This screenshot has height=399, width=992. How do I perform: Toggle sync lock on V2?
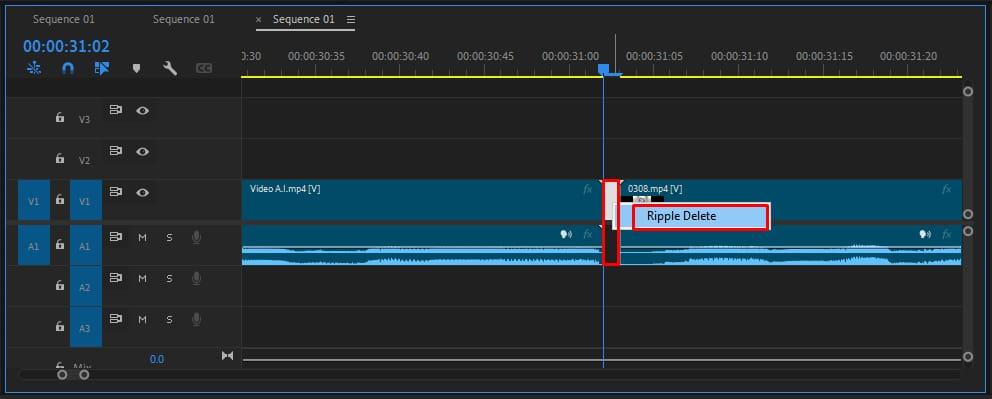116,151
